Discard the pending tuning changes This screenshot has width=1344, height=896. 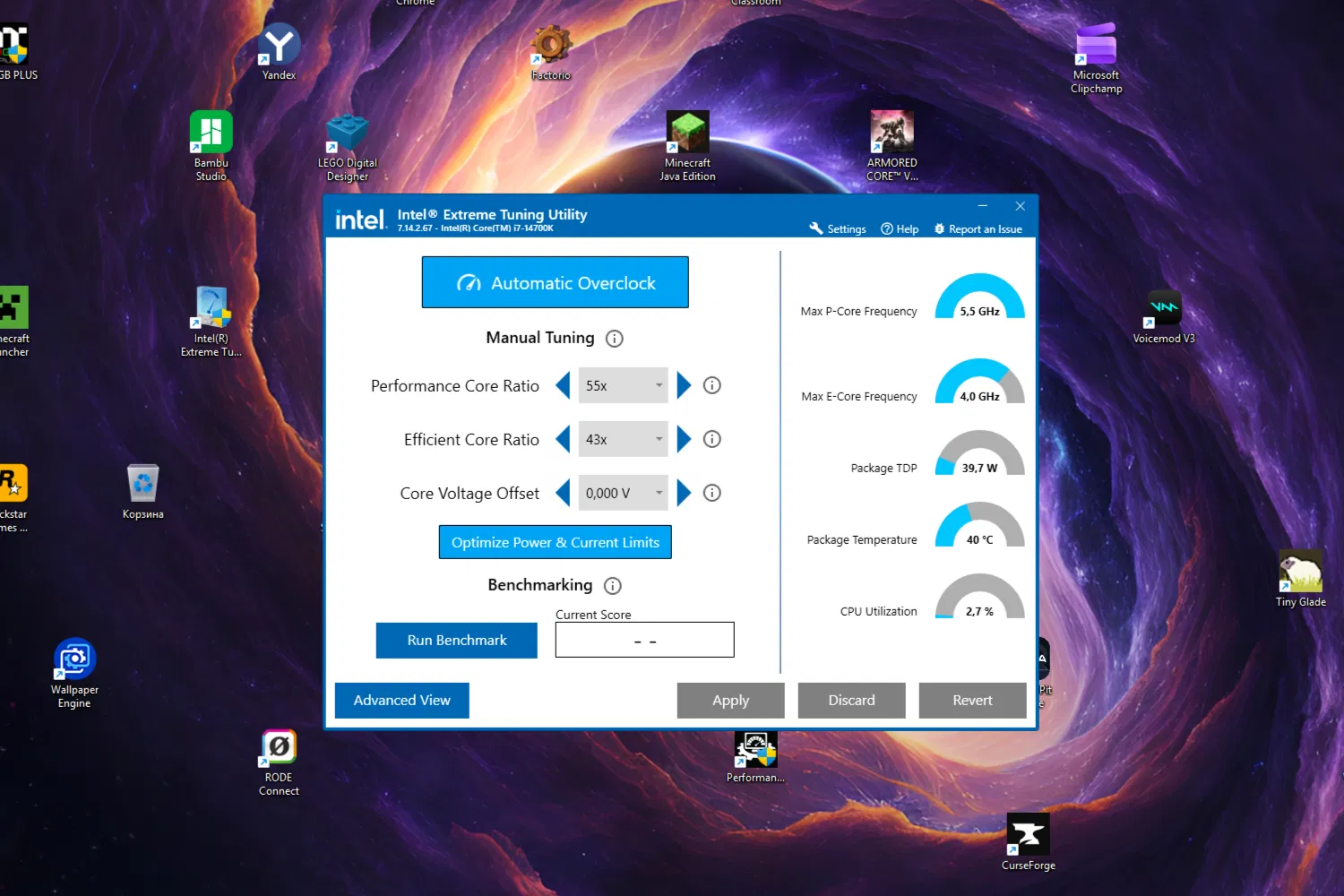tap(852, 701)
